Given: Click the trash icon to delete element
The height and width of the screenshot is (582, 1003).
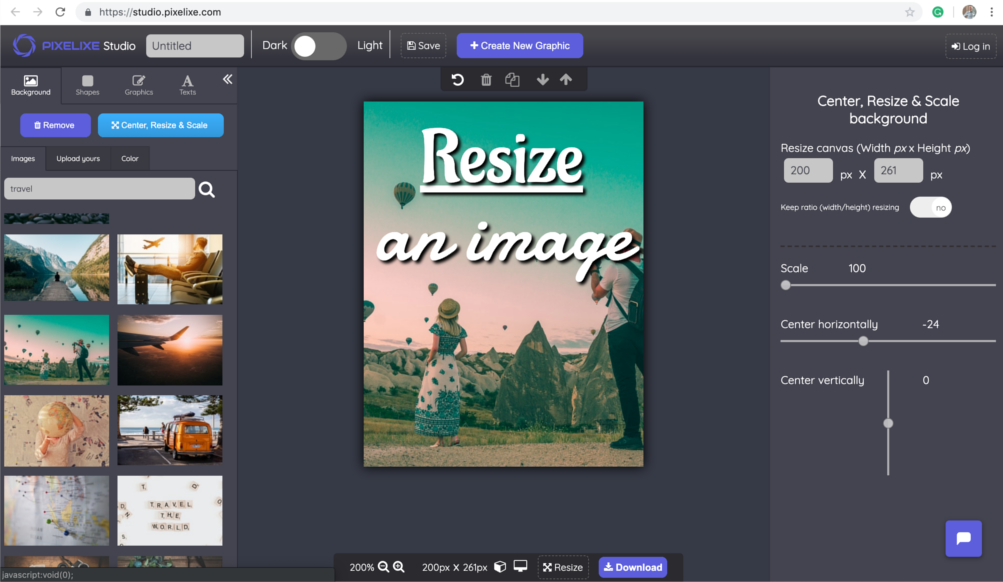Looking at the screenshot, I should [x=486, y=79].
